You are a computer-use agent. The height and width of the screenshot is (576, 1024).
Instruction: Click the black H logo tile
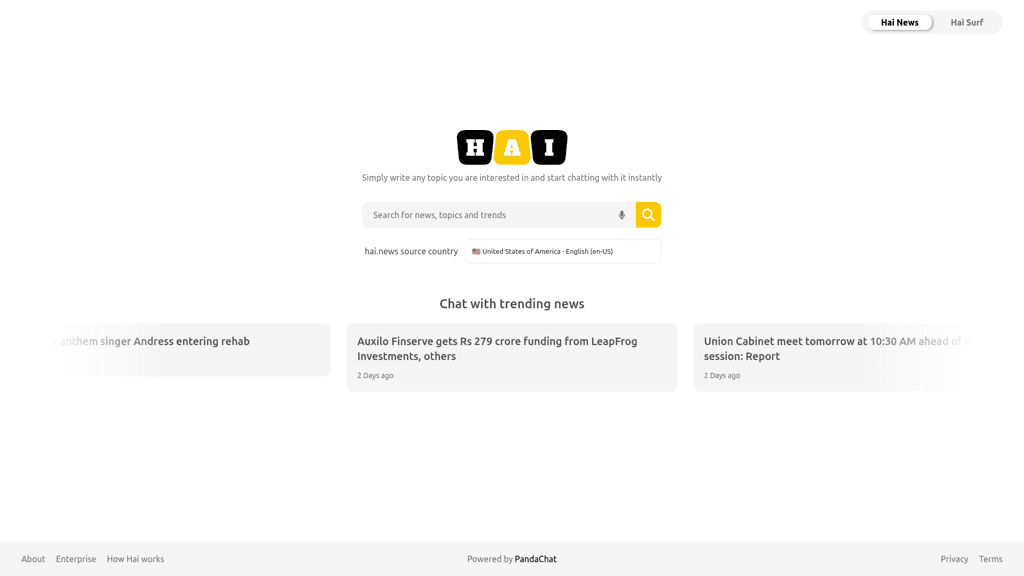[x=475, y=148]
